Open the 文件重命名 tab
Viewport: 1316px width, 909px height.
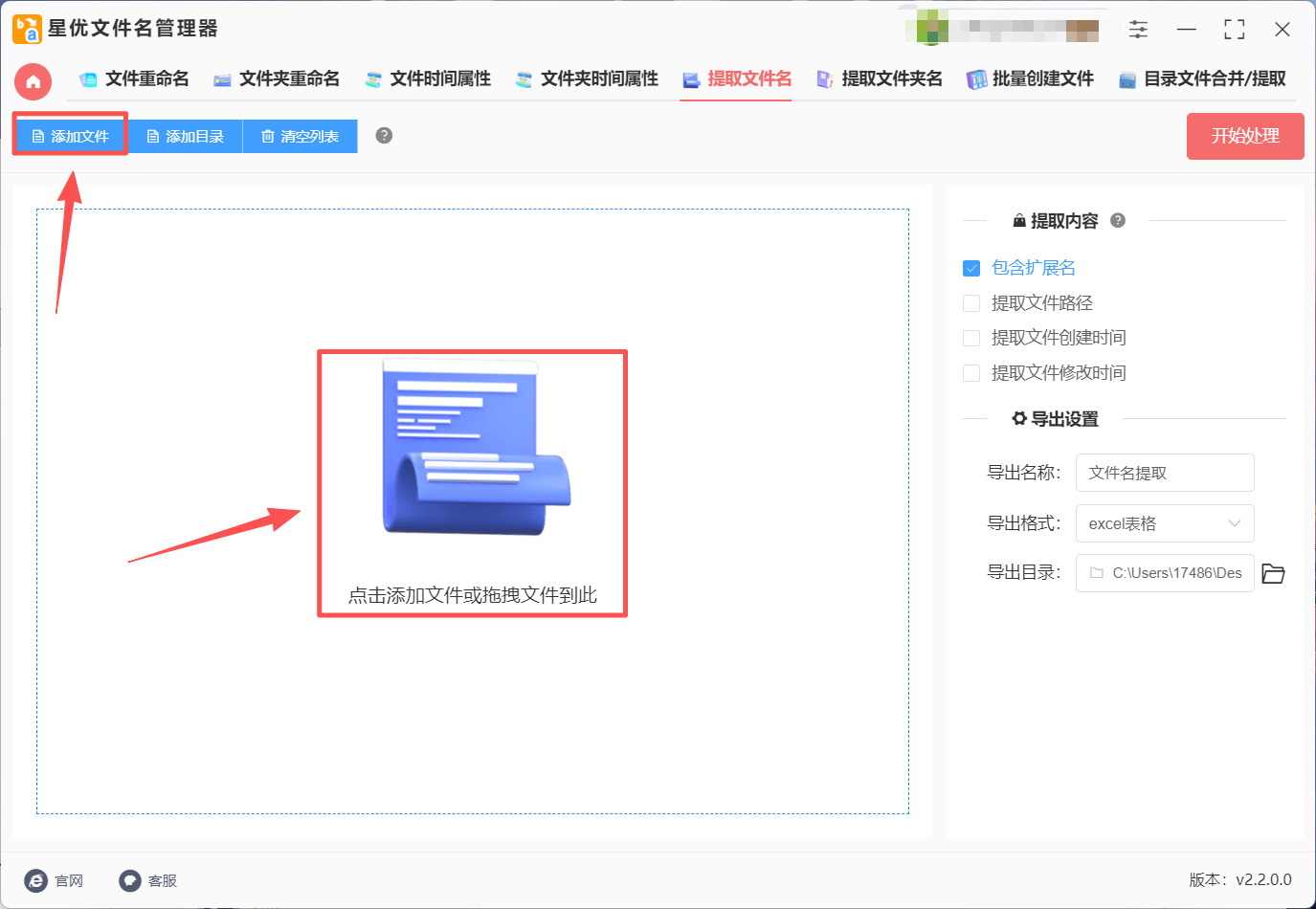(134, 79)
